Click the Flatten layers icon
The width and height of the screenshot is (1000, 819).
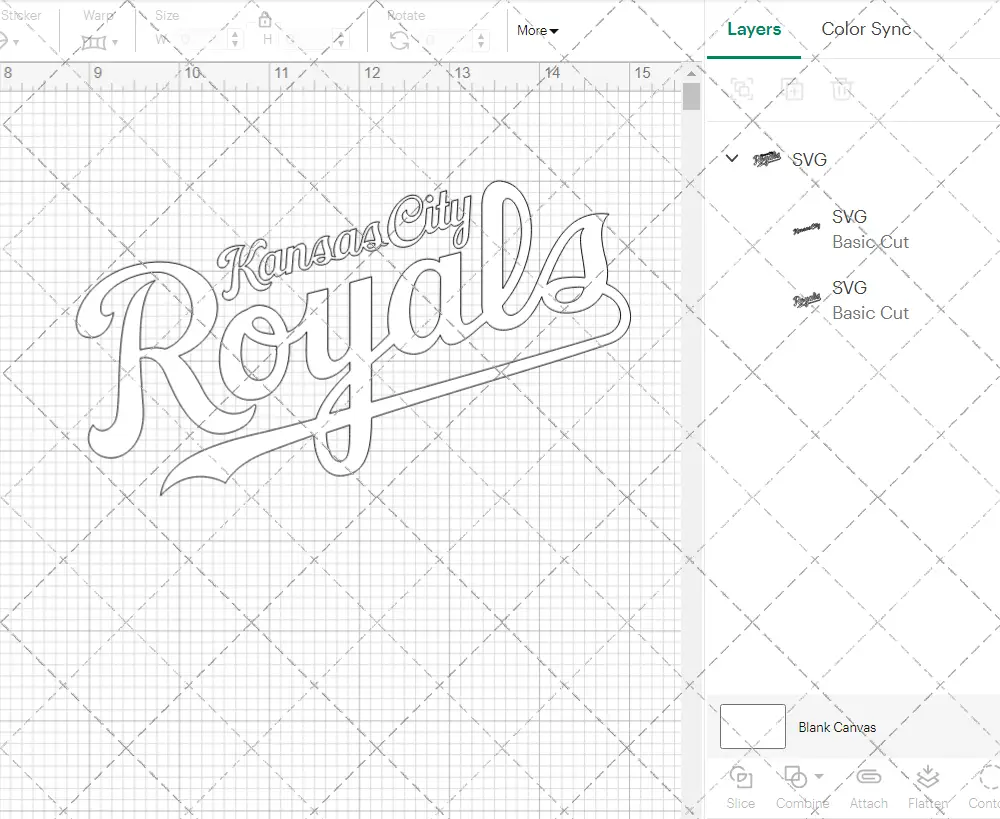(x=927, y=778)
